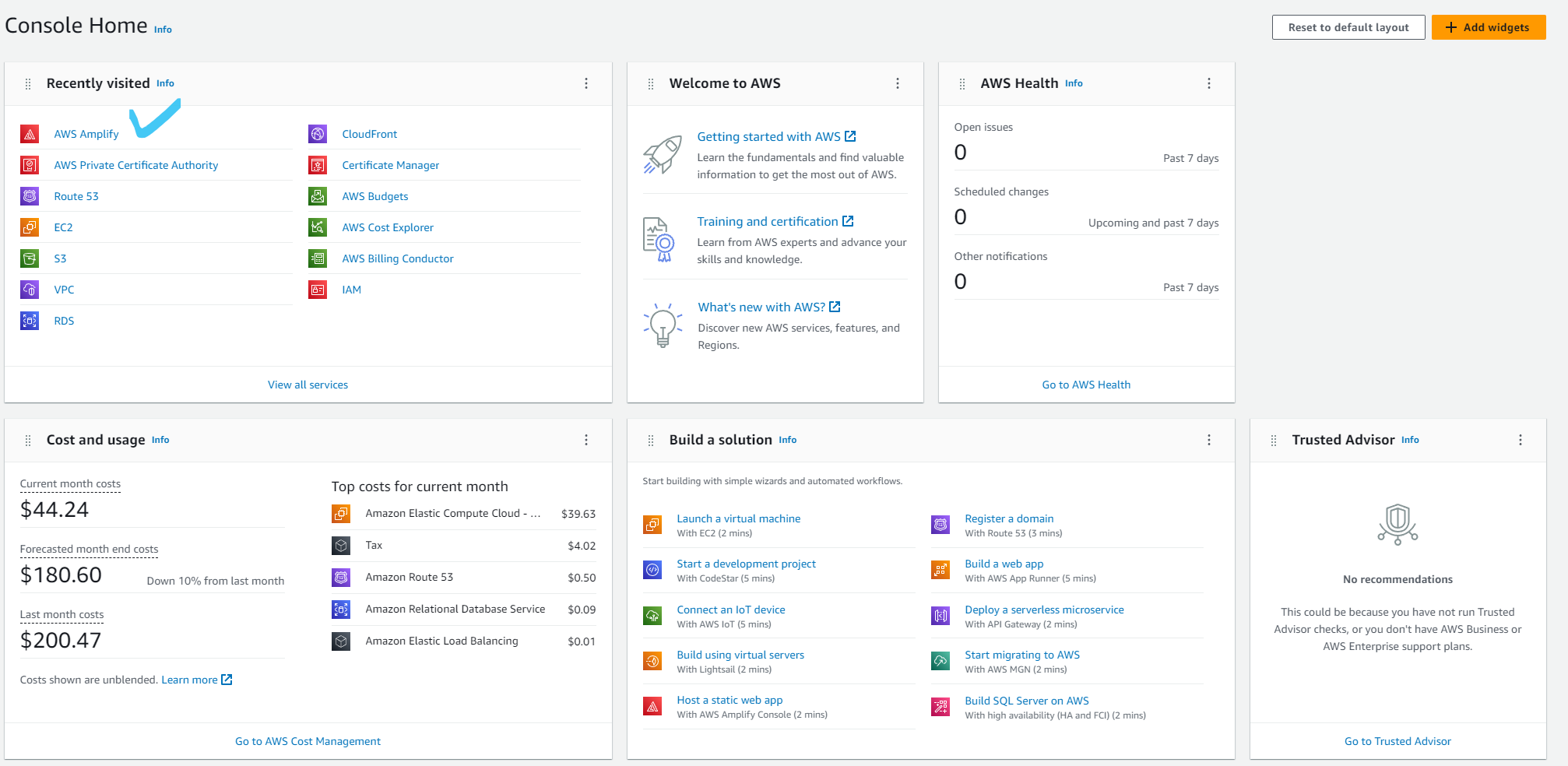Click the Trusted Advisor shield illustration
The height and width of the screenshot is (766, 1568).
point(1397,523)
